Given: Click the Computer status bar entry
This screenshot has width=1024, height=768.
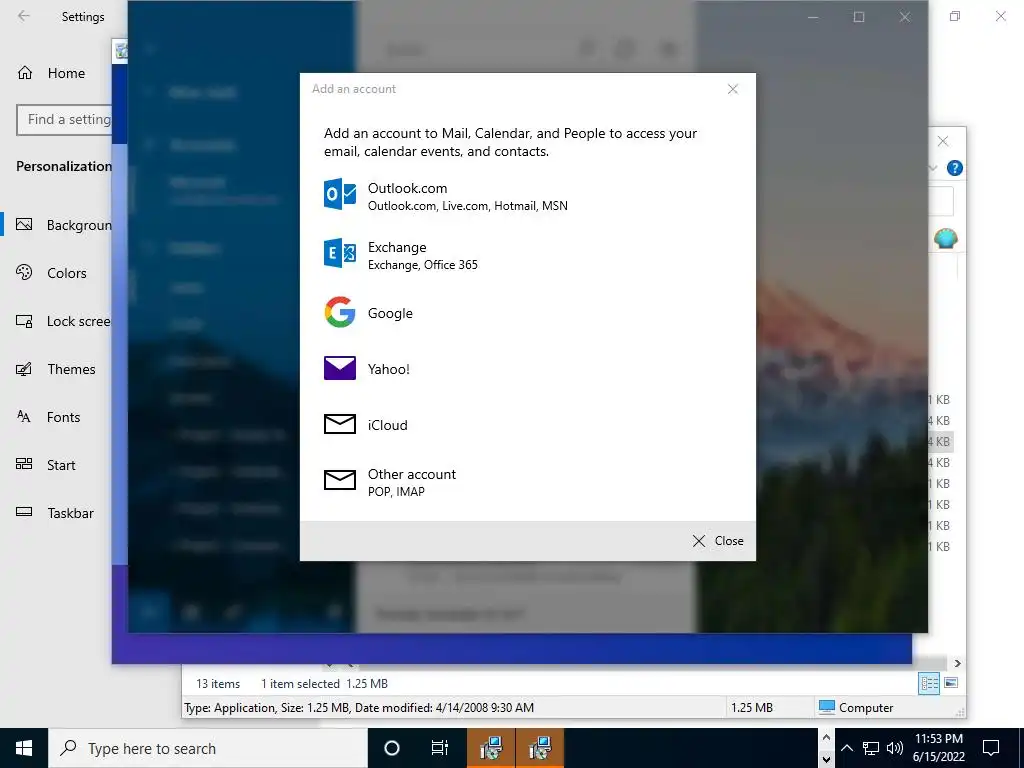Looking at the screenshot, I should coord(856,707).
